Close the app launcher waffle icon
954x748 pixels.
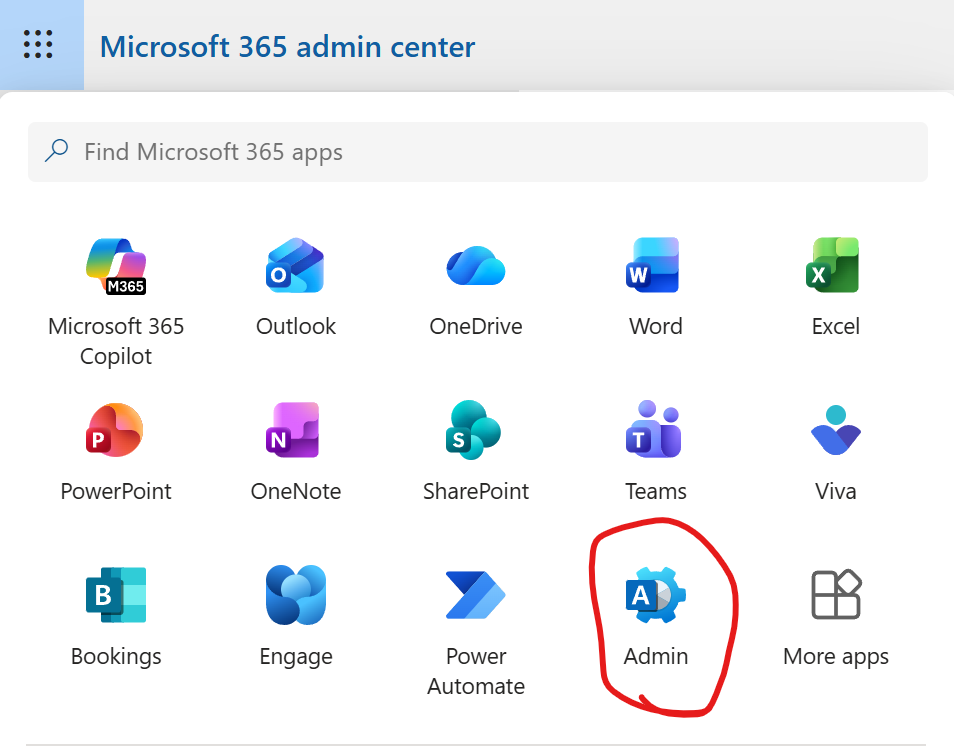click(38, 45)
